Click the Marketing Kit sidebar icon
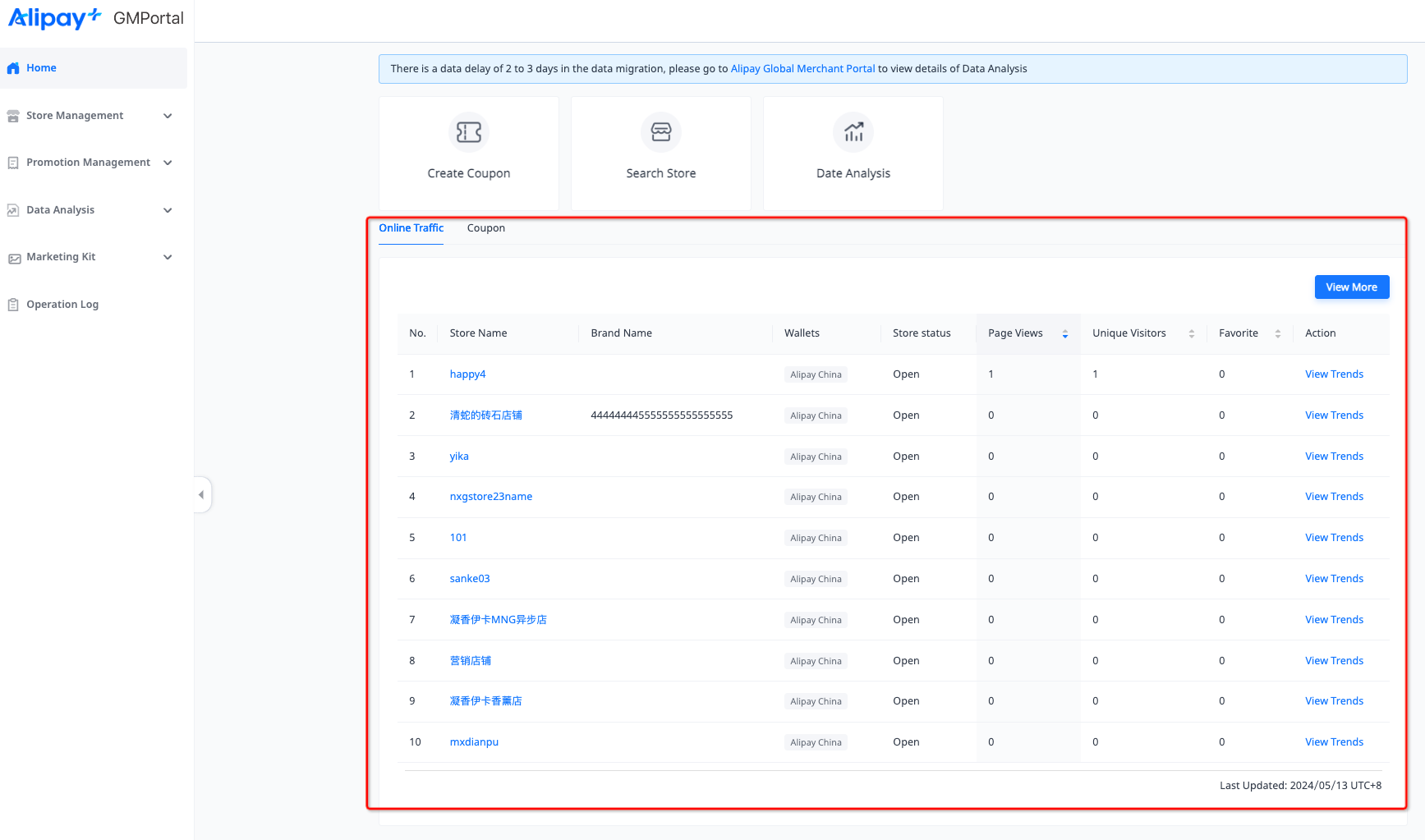This screenshot has height=840, width=1425. click(13, 258)
